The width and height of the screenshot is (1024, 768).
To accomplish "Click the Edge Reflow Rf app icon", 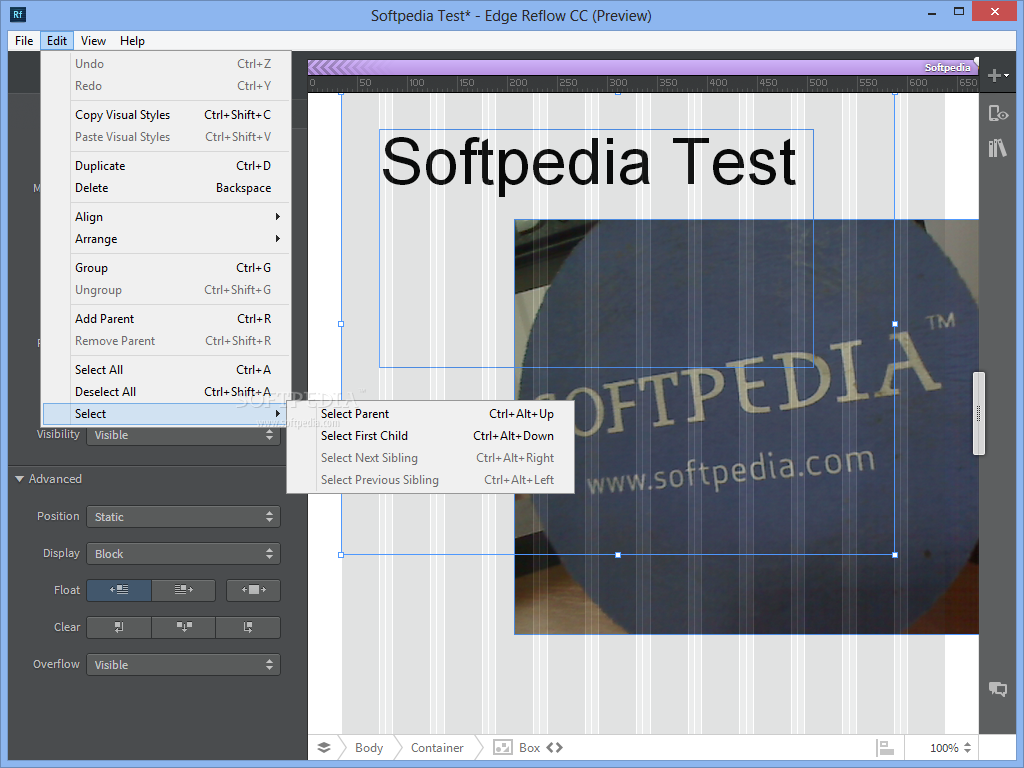I will [x=18, y=14].
